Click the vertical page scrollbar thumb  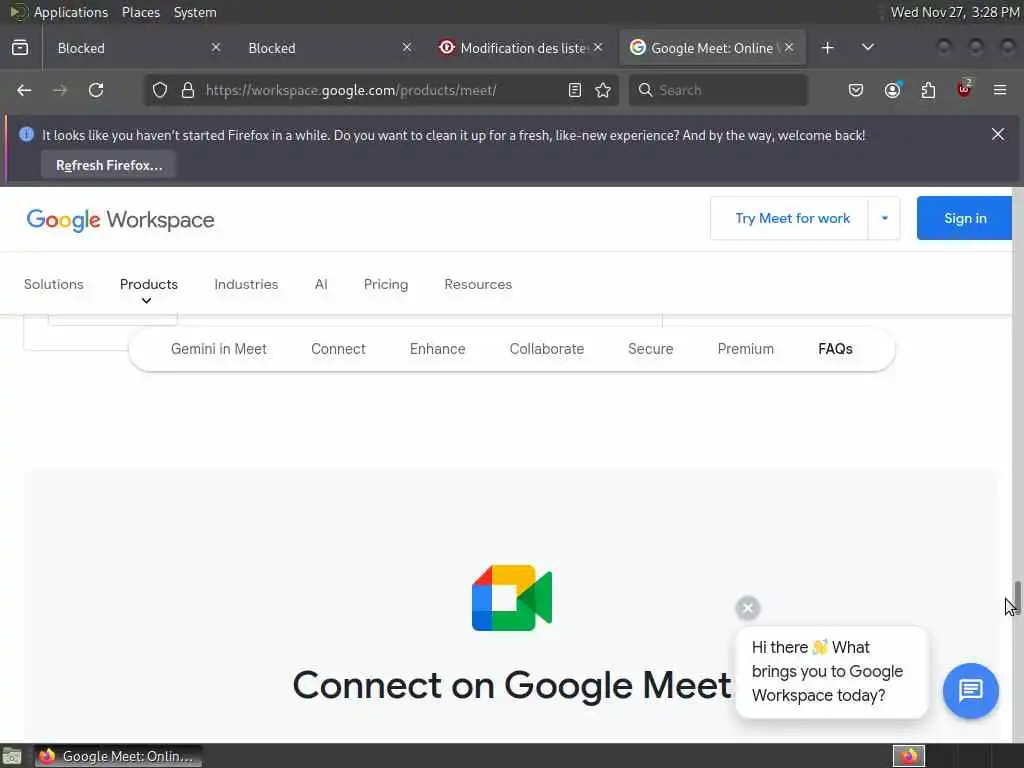(x=1017, y=596)
